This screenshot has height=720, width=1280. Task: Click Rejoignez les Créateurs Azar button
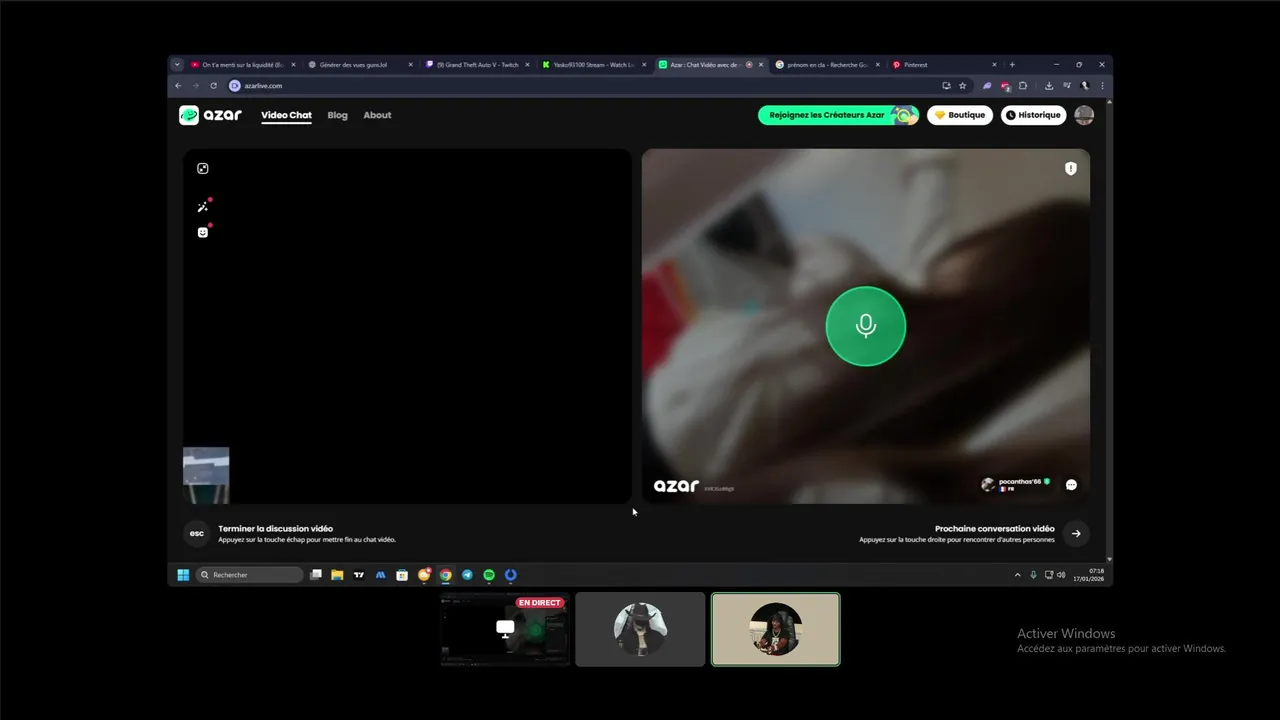pos(838,115)
